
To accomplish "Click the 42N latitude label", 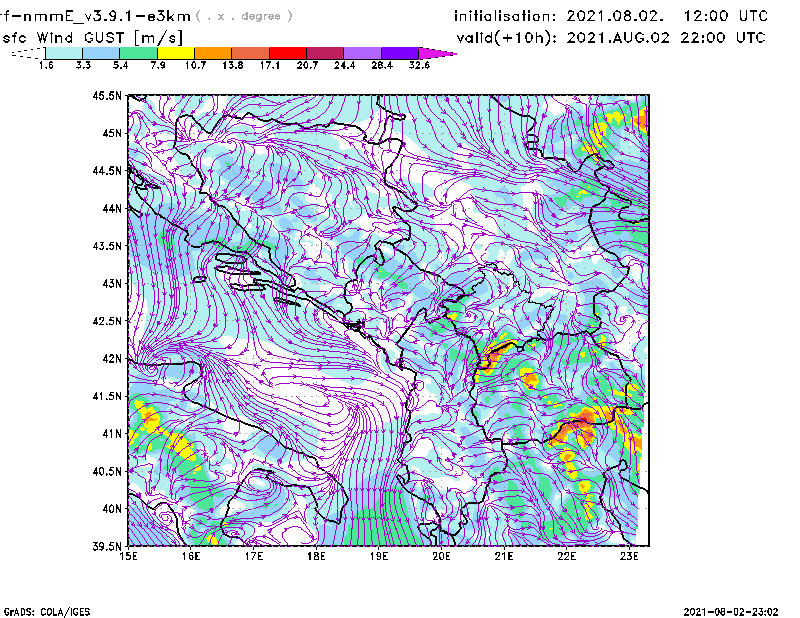I will (112, 358).
